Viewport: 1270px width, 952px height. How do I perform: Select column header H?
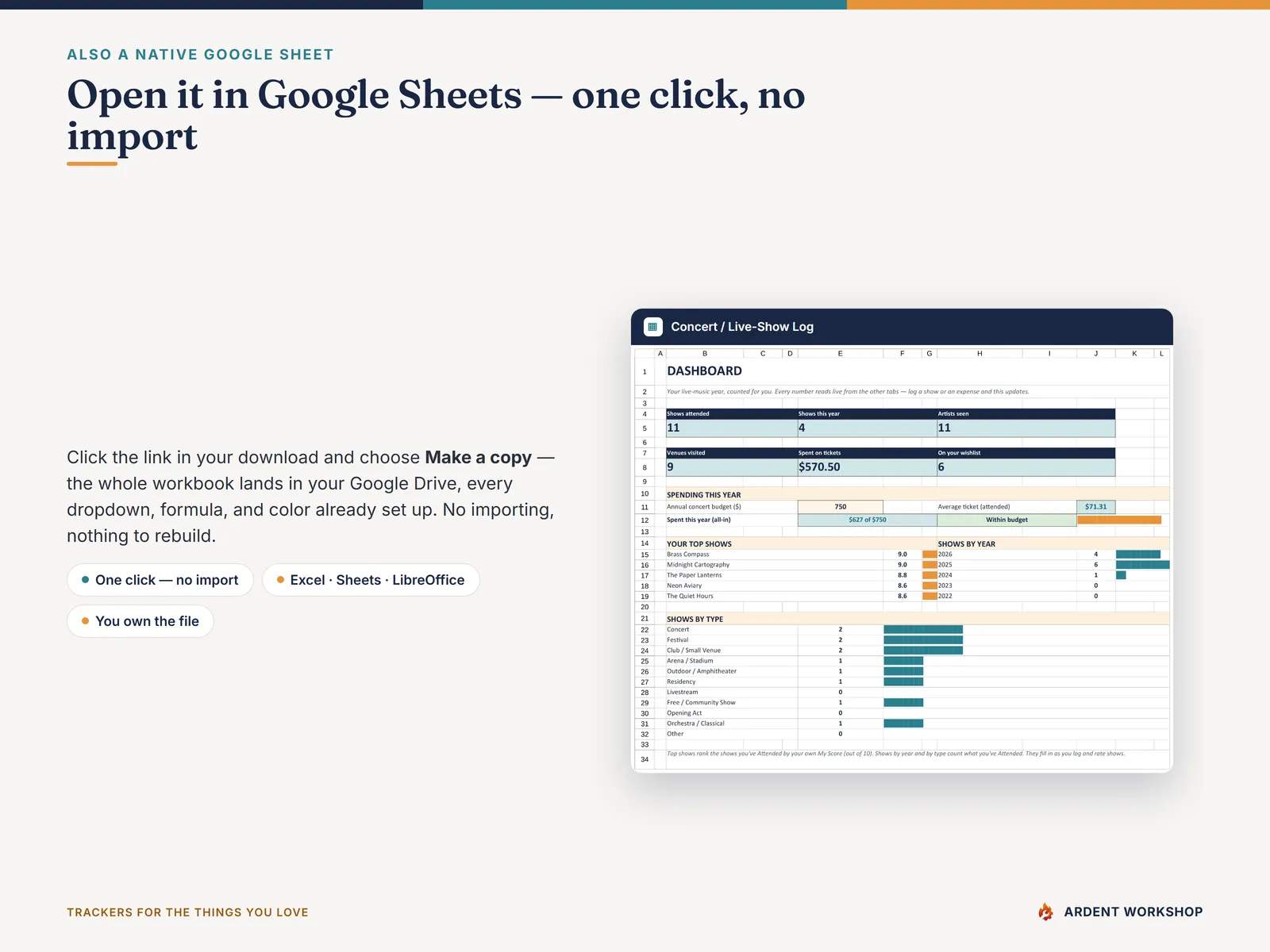click(x=979, y=354)
